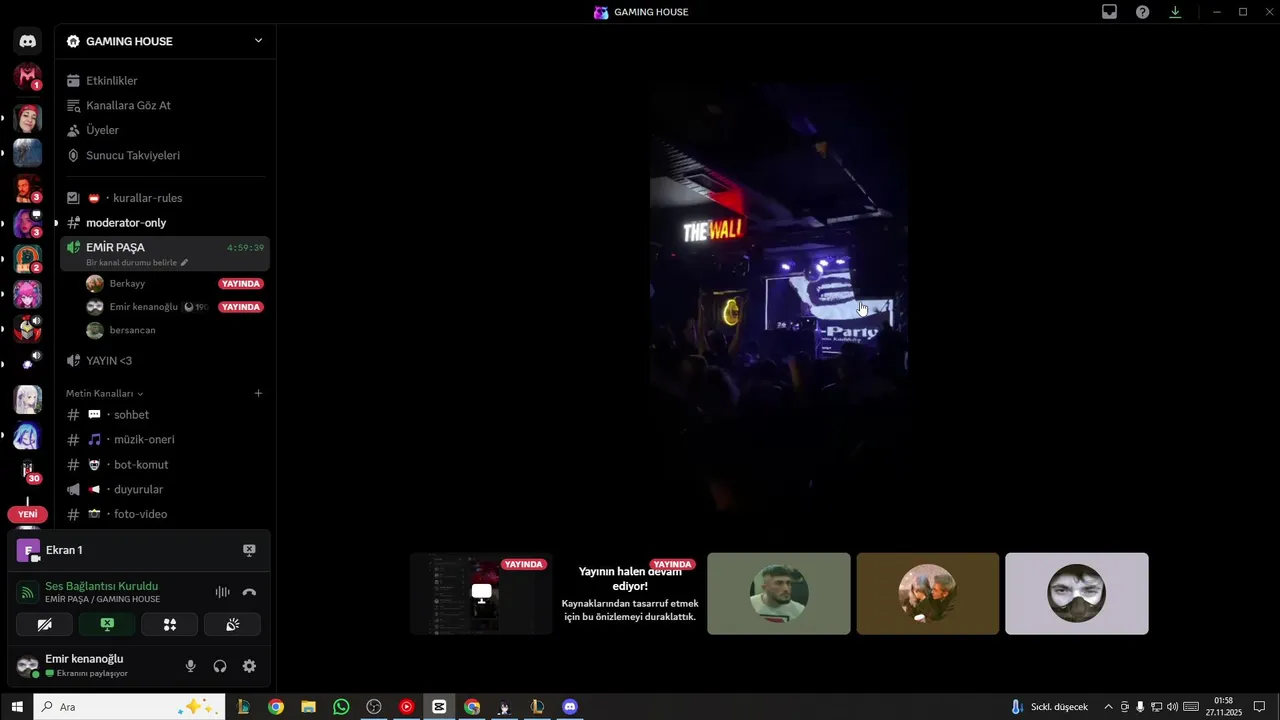Select paused stream preview tile
Screen dimensions: 1280x720
coord(630,593)
